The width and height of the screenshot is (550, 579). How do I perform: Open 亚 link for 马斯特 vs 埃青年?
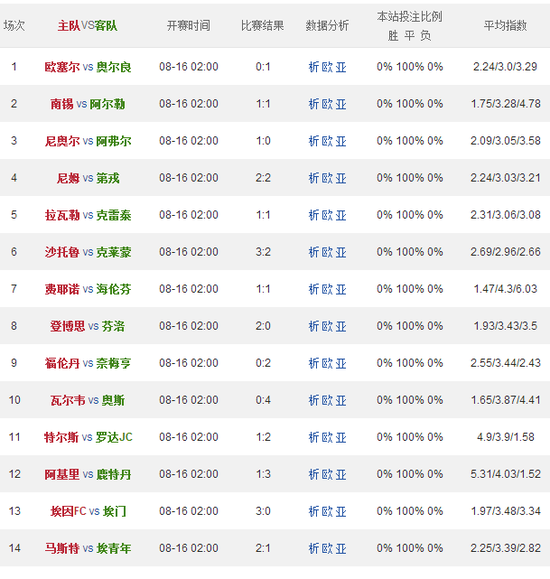coord(341,548)
